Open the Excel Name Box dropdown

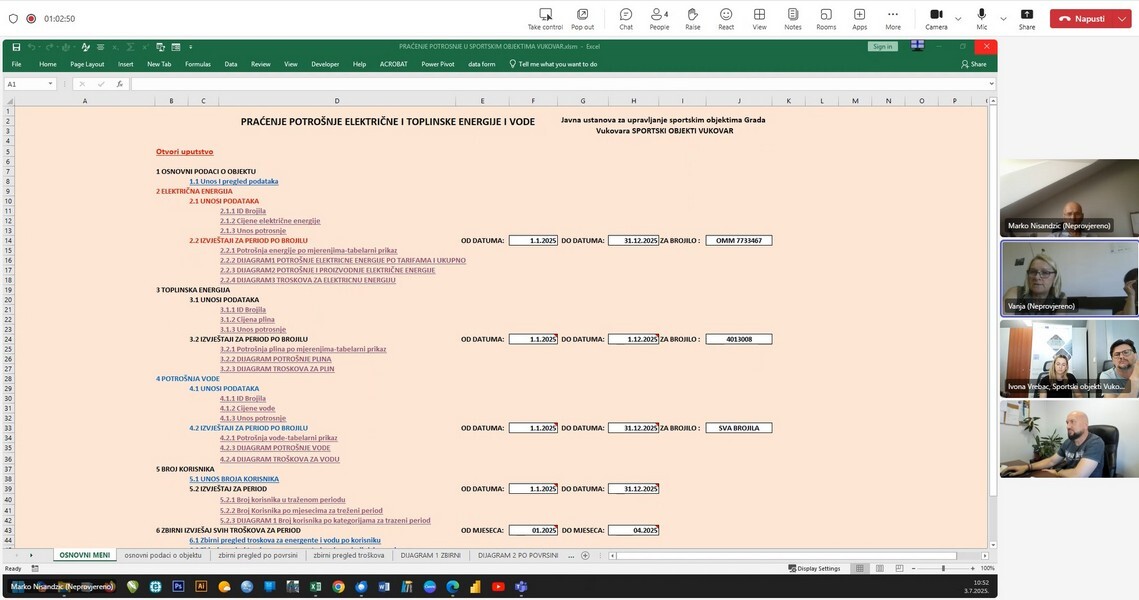pyautogui.click(x=50, y=84)
